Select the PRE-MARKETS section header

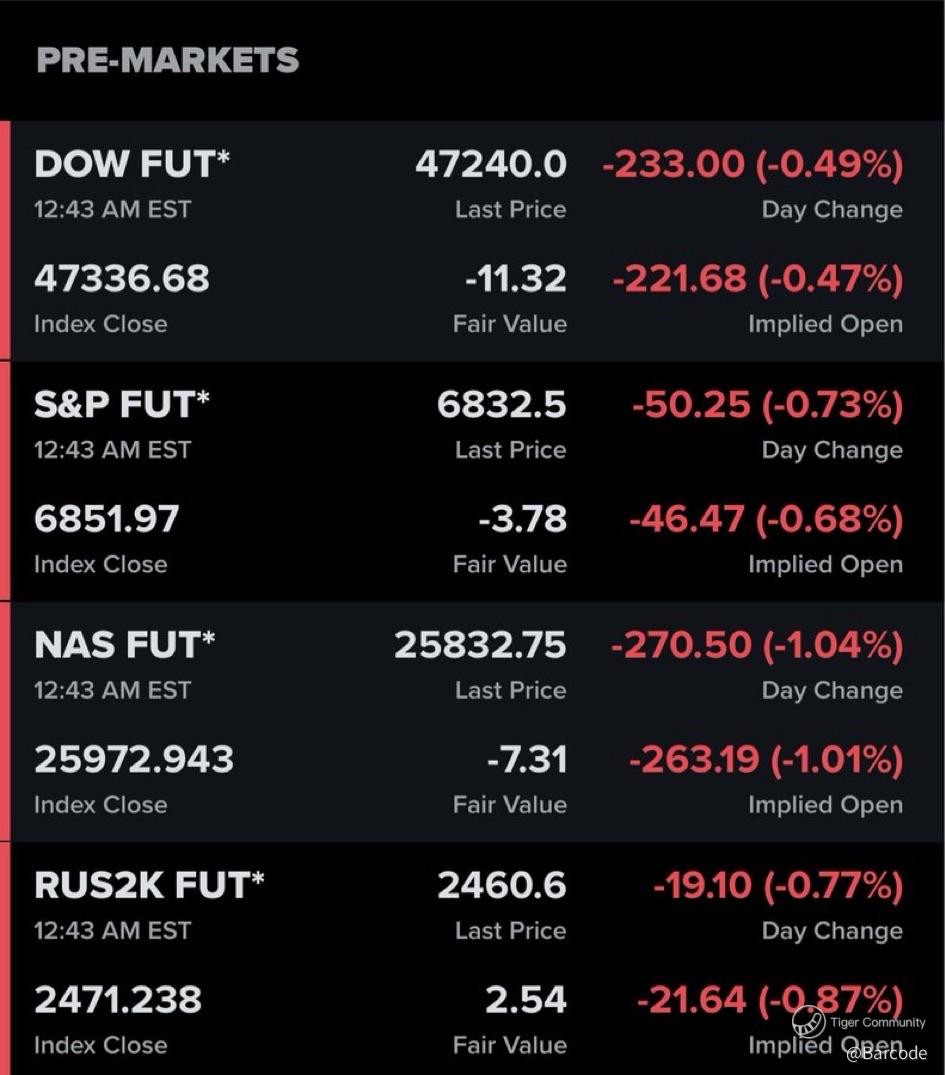coord(167,60)
